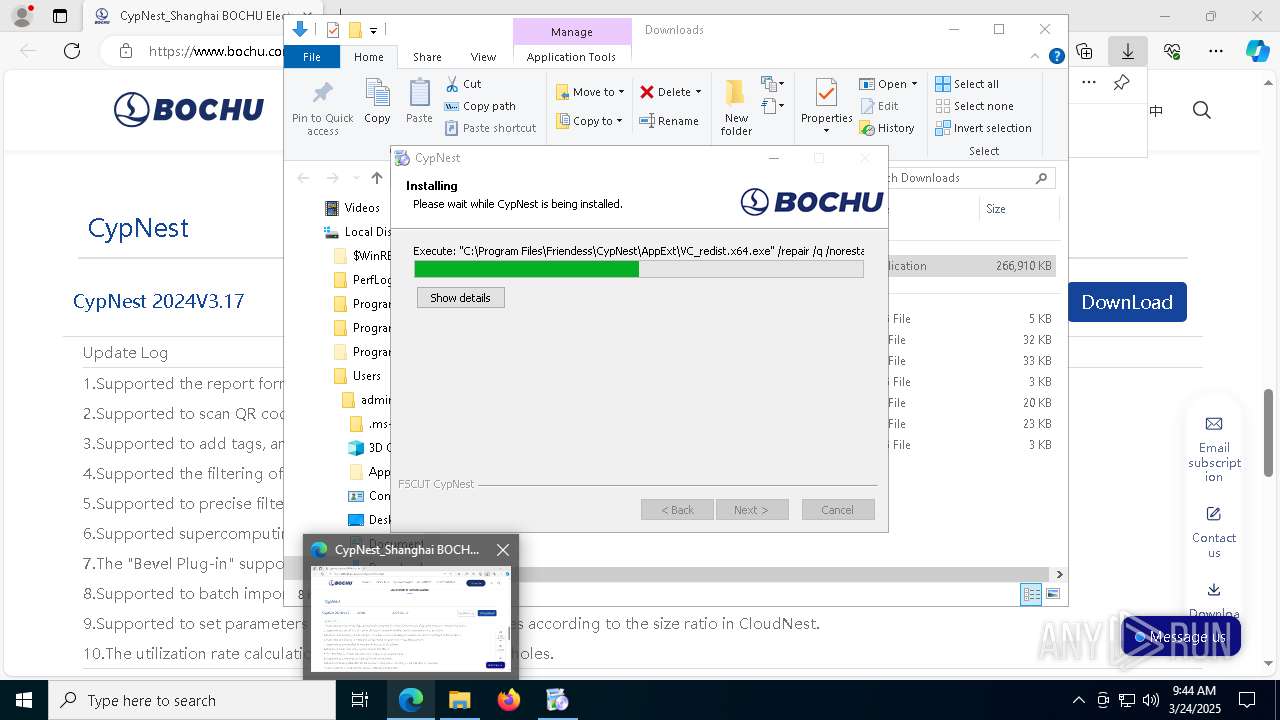Click the CypNest Edge preview thumbnail
1280x720 pixels.
[411, 619]
